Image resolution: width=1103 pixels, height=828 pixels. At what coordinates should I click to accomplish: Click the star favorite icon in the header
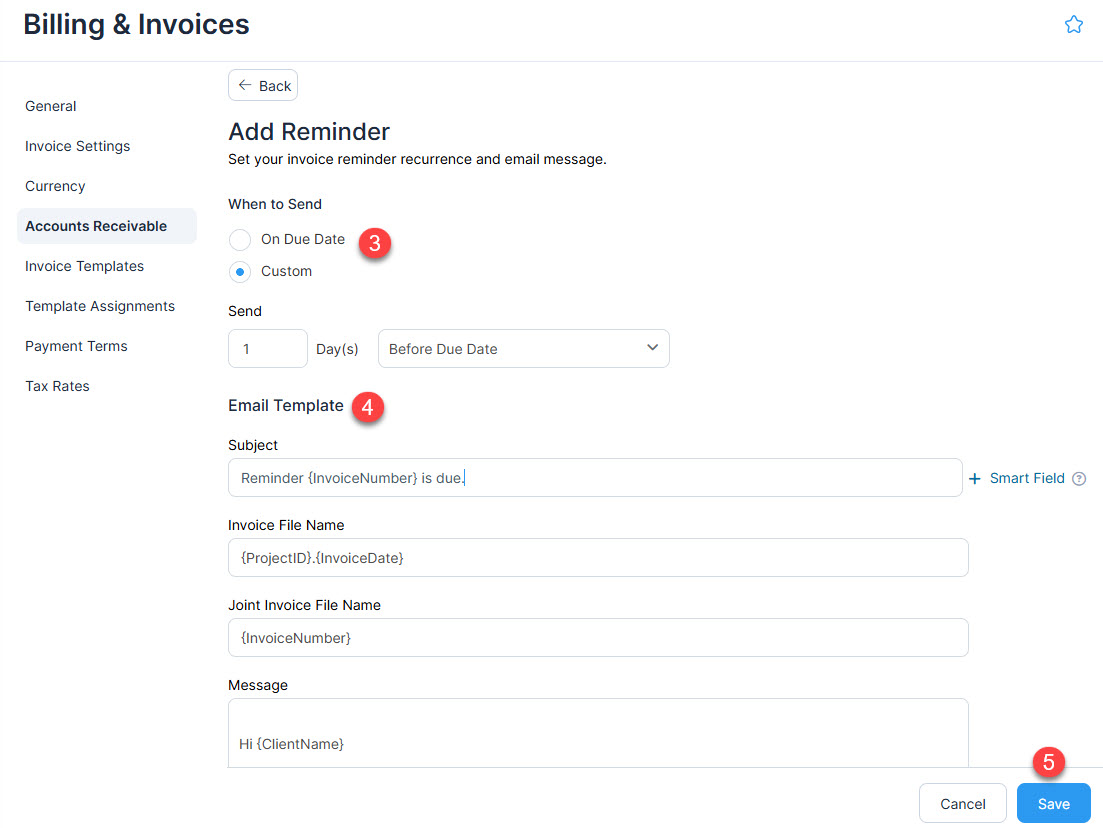[x=1074, y=23]
